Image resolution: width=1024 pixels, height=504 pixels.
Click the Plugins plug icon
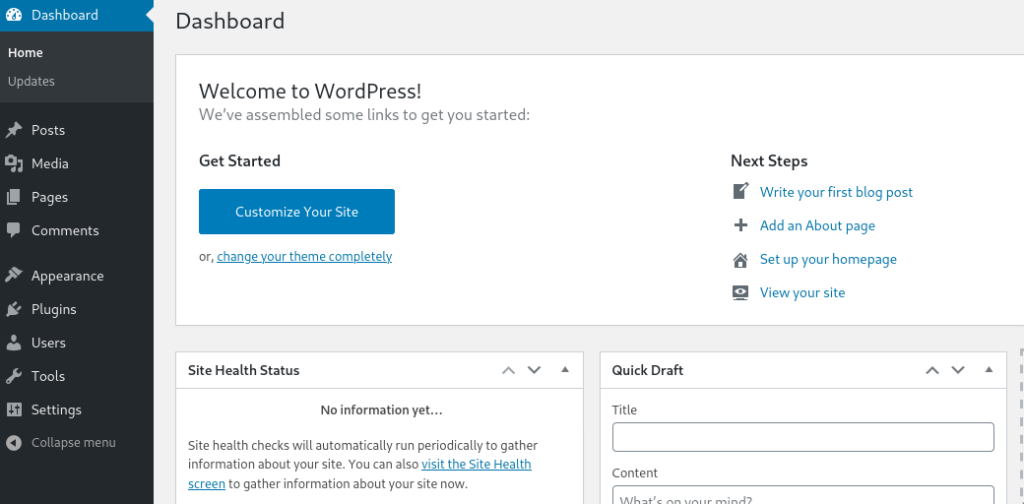click(14, 309)
